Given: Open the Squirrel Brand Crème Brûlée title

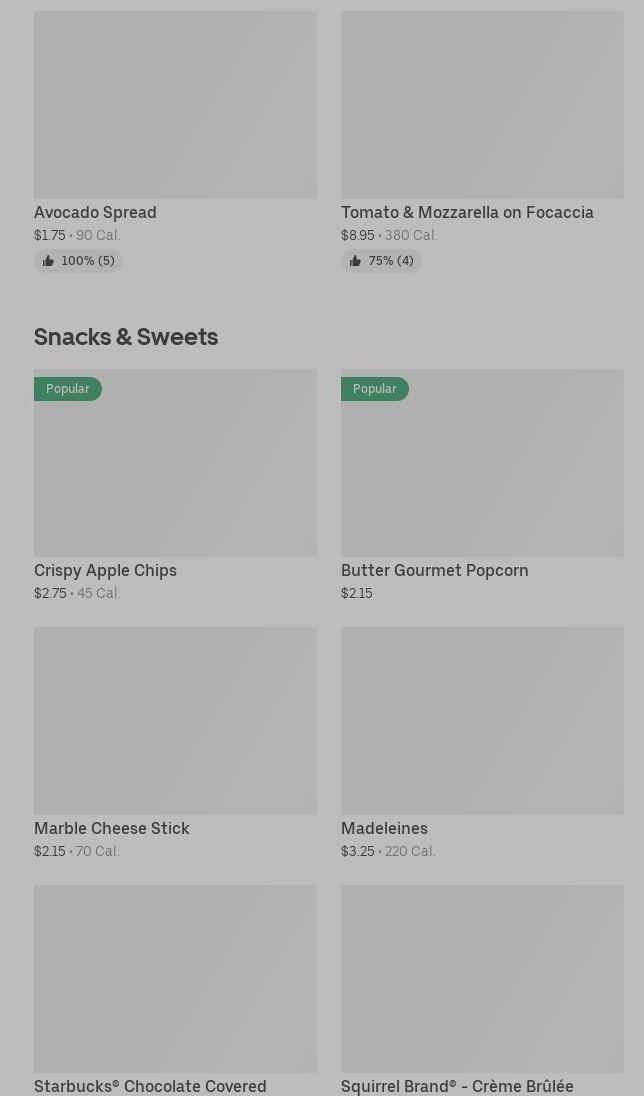Looking at the screenshot, I should 457,1086.
